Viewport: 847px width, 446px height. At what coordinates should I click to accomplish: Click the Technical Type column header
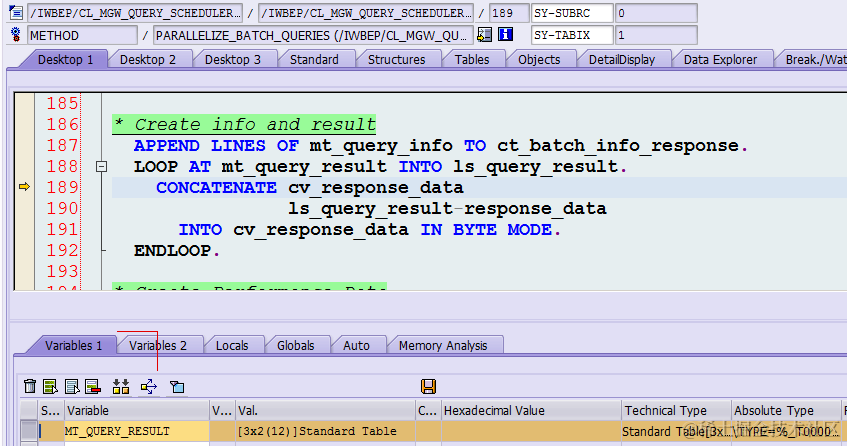point(676,410)
